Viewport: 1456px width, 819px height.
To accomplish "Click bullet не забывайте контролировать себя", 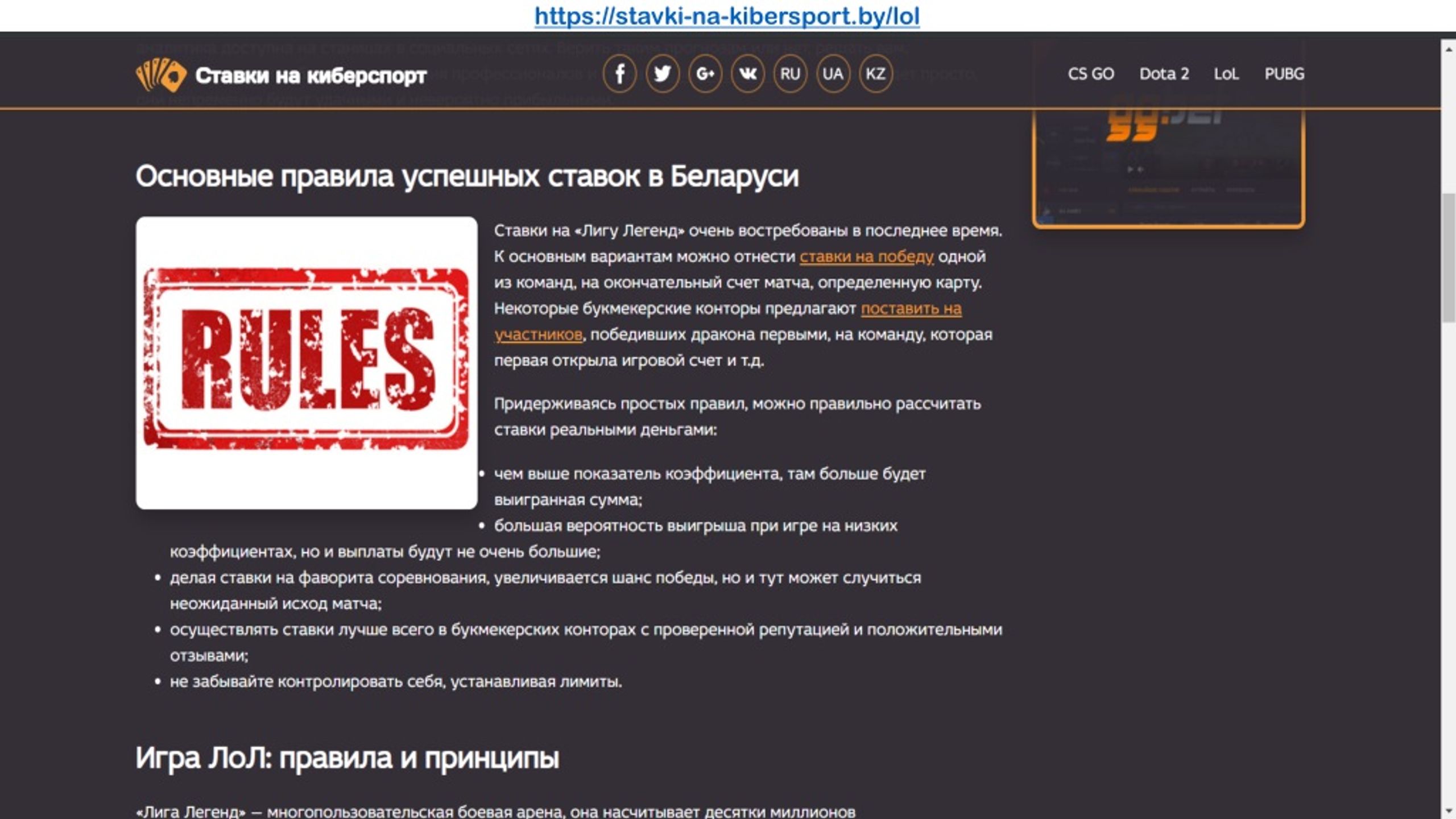I will [x=396, y=681].
